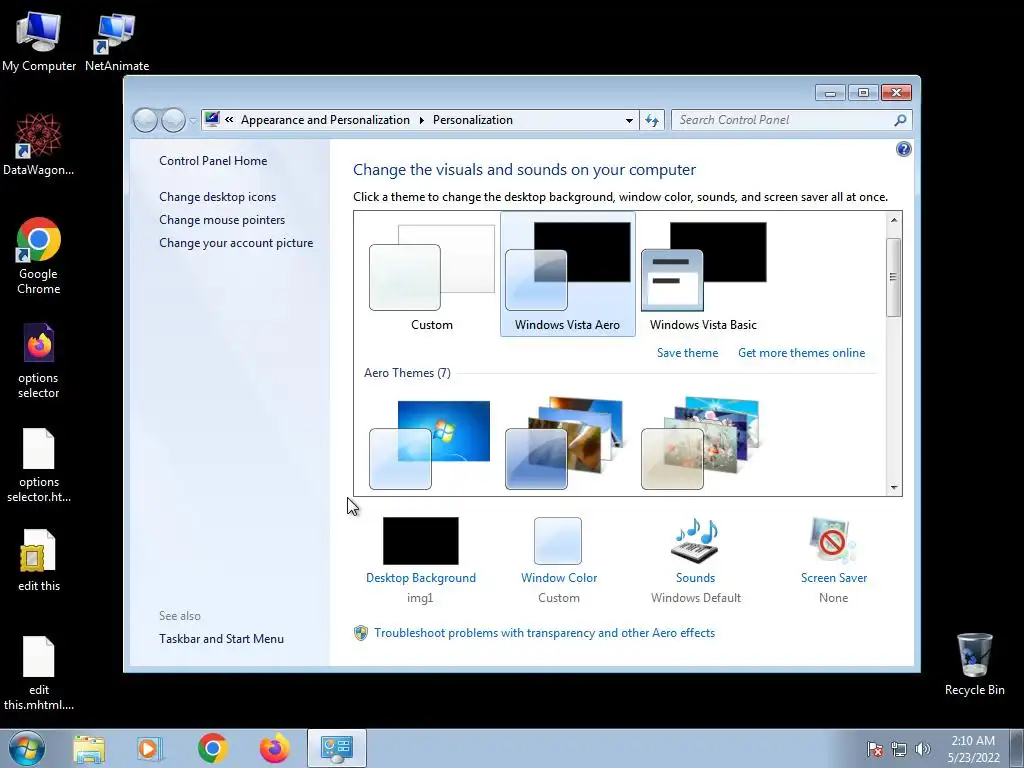The width and height of the screenshot is (1024, 768).
Task: Select the Recycle Bin icon
Action: (974, 663)
